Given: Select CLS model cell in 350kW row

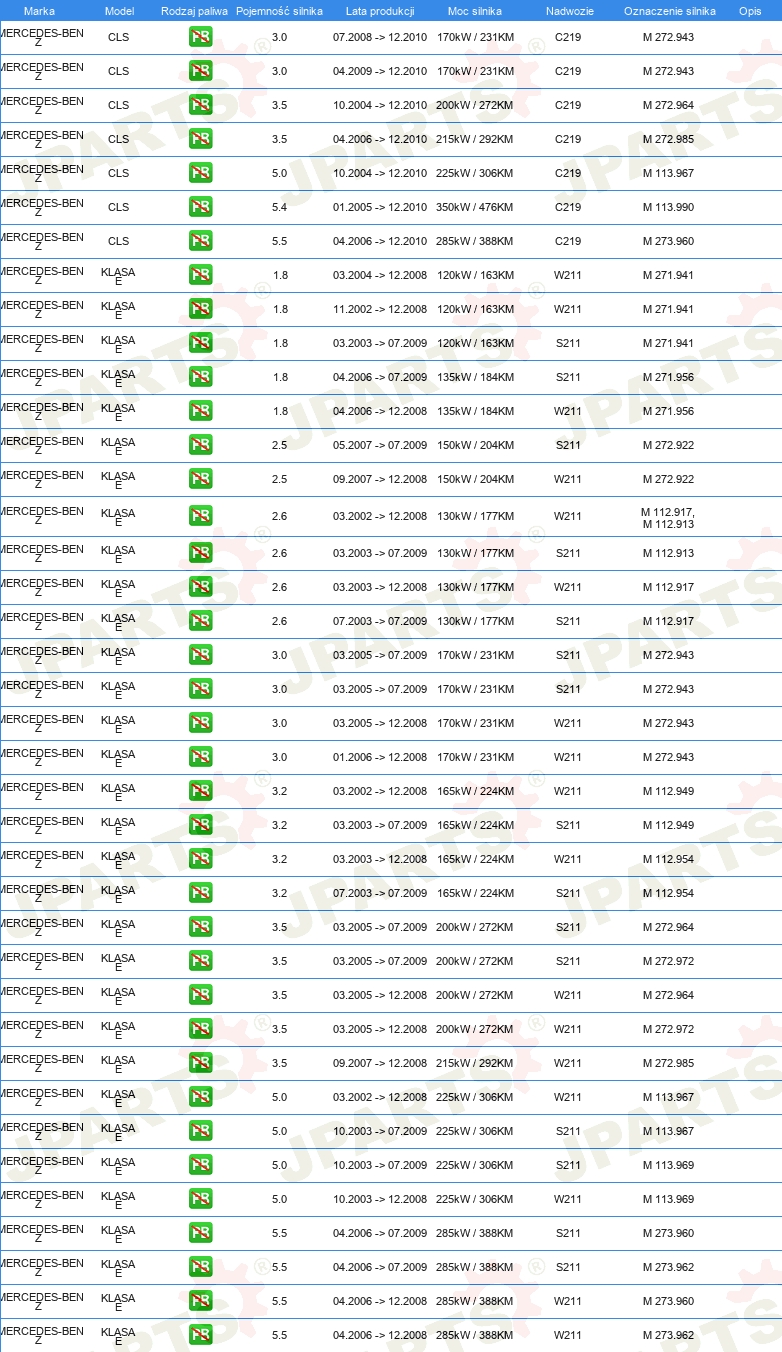Looking at the screenshot, I should click(118, 207).
